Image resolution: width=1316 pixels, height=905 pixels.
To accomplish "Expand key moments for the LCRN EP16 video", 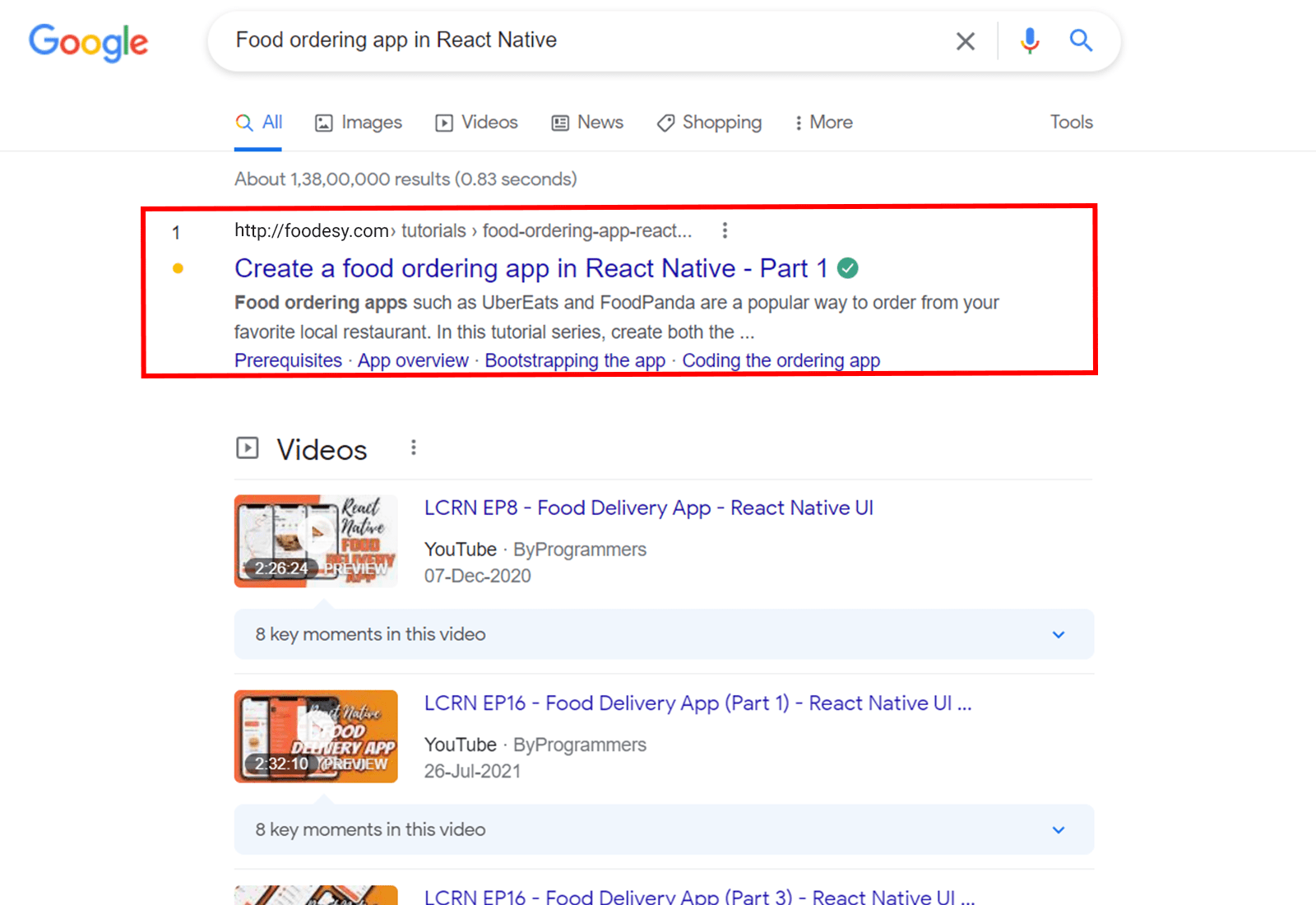I will (x=1059, y=829).
